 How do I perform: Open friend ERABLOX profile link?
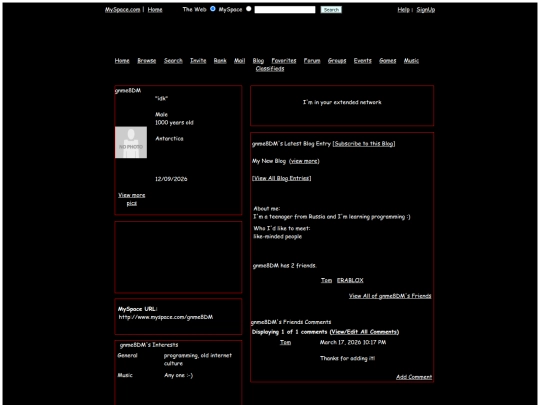[350, 280]
